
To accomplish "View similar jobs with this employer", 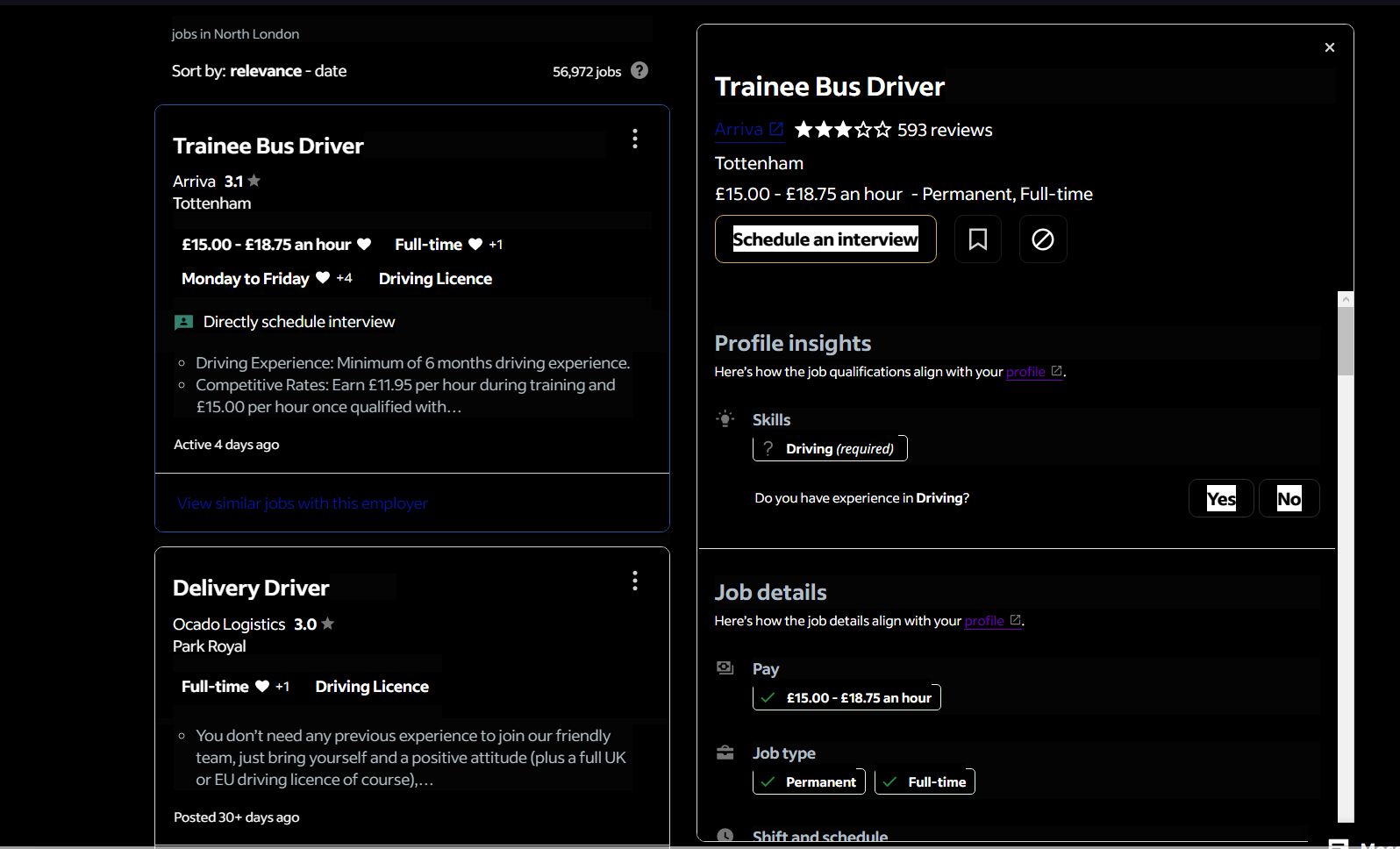I will 303,503.
